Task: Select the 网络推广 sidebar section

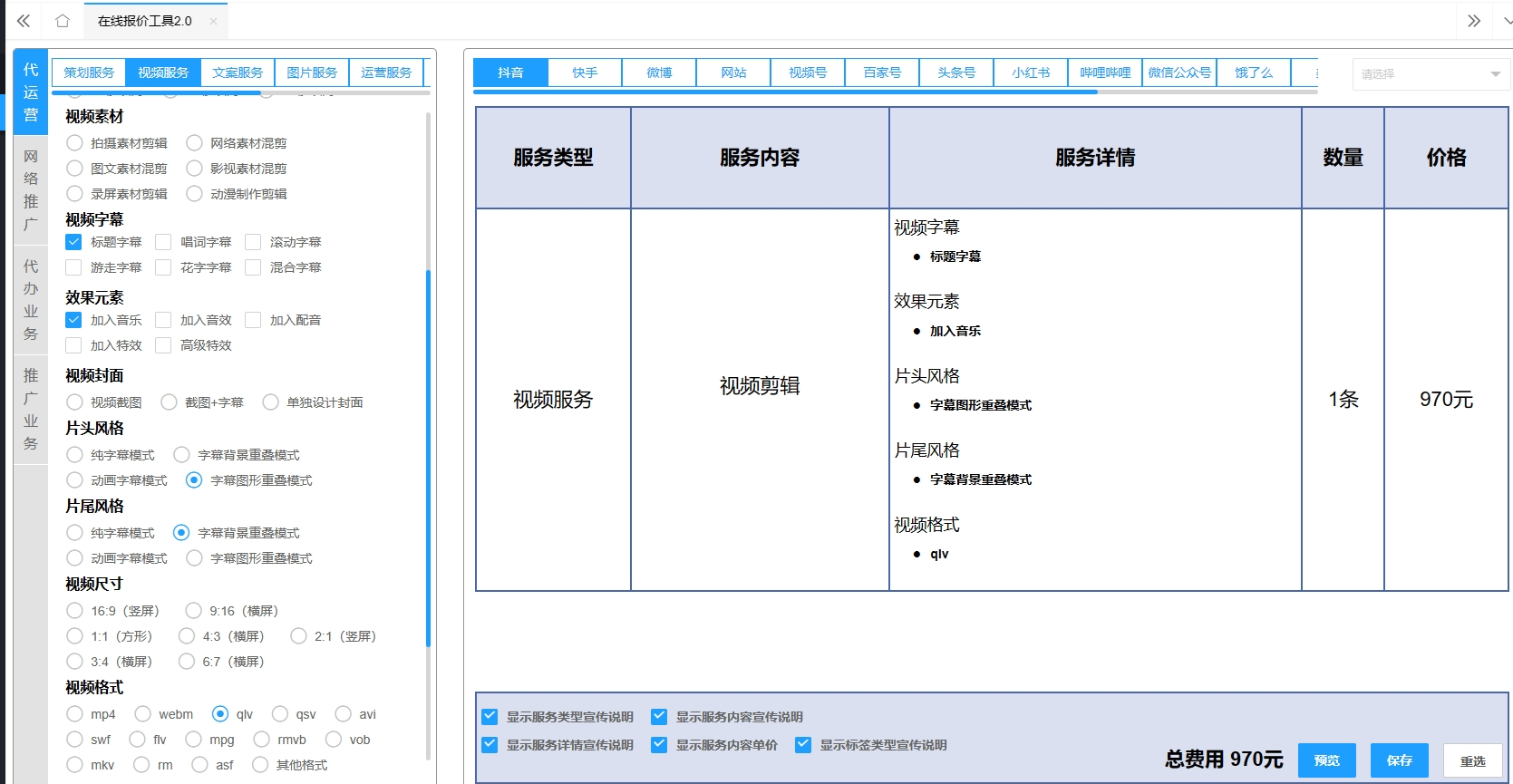Action: (31, 189)
